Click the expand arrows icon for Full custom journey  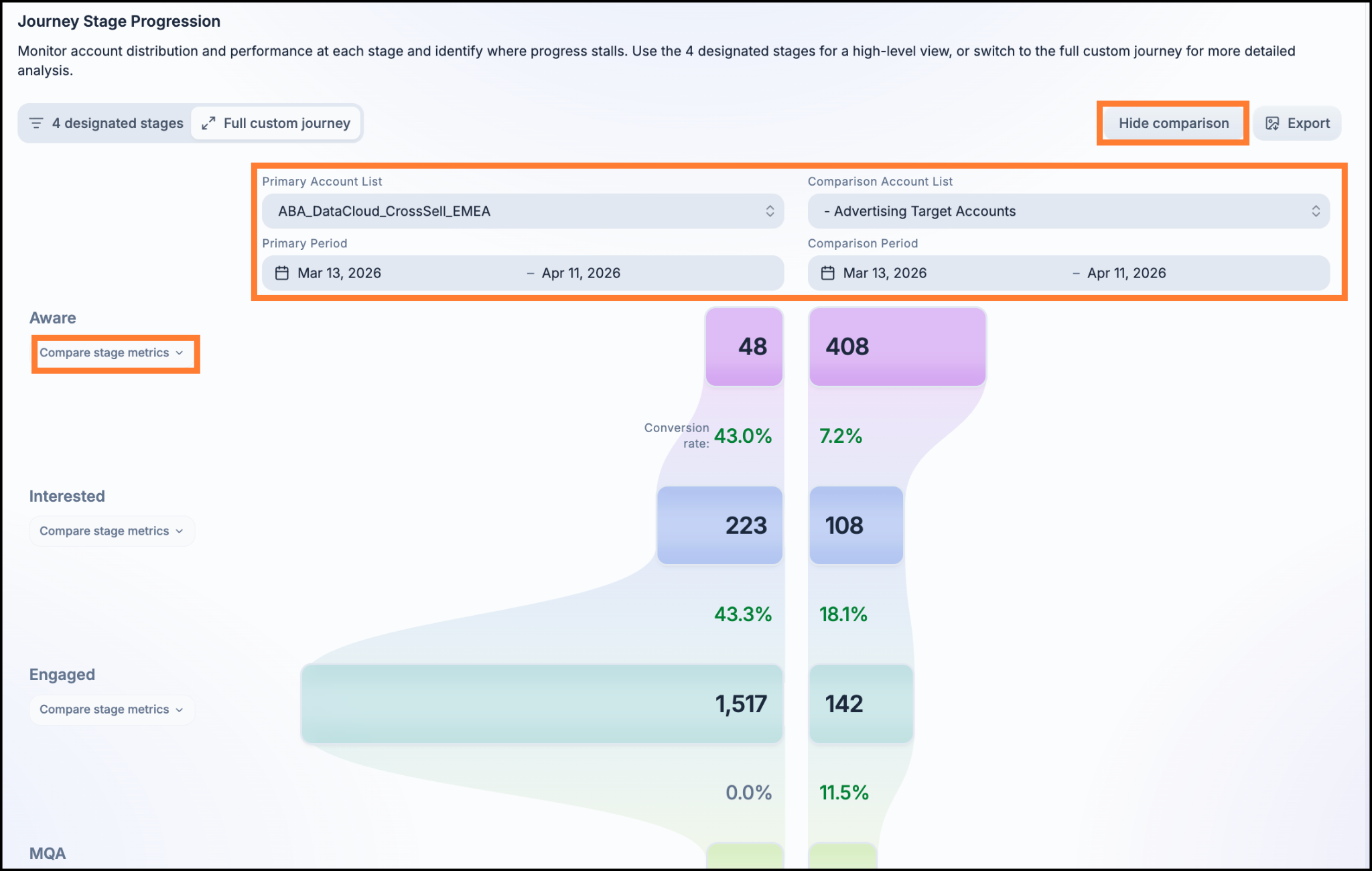pyautogui.click(x=208, y=123)
